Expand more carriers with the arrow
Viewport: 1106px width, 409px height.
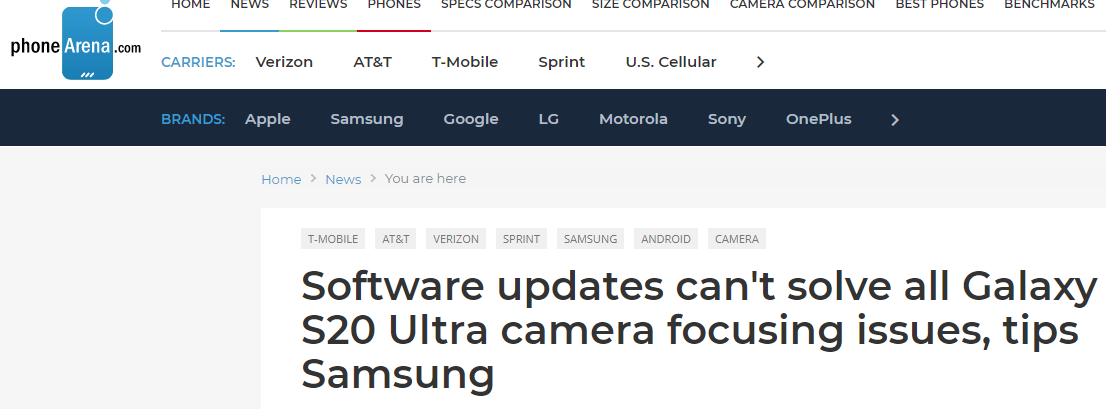(760, 62)
